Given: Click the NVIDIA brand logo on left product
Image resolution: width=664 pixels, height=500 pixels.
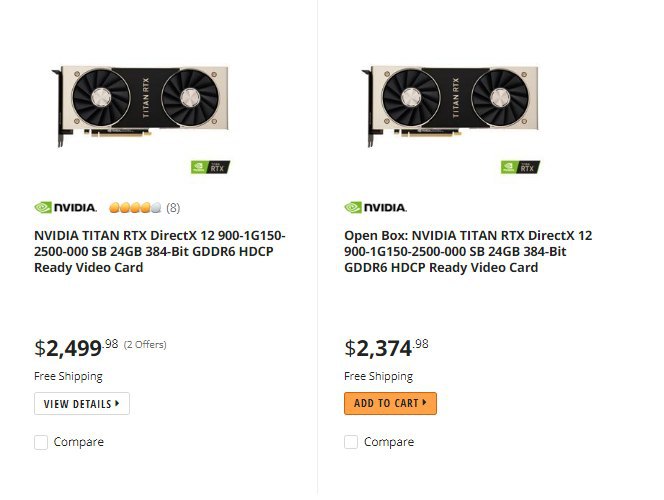Looking at the screenshot, I should tap(65, 207).
